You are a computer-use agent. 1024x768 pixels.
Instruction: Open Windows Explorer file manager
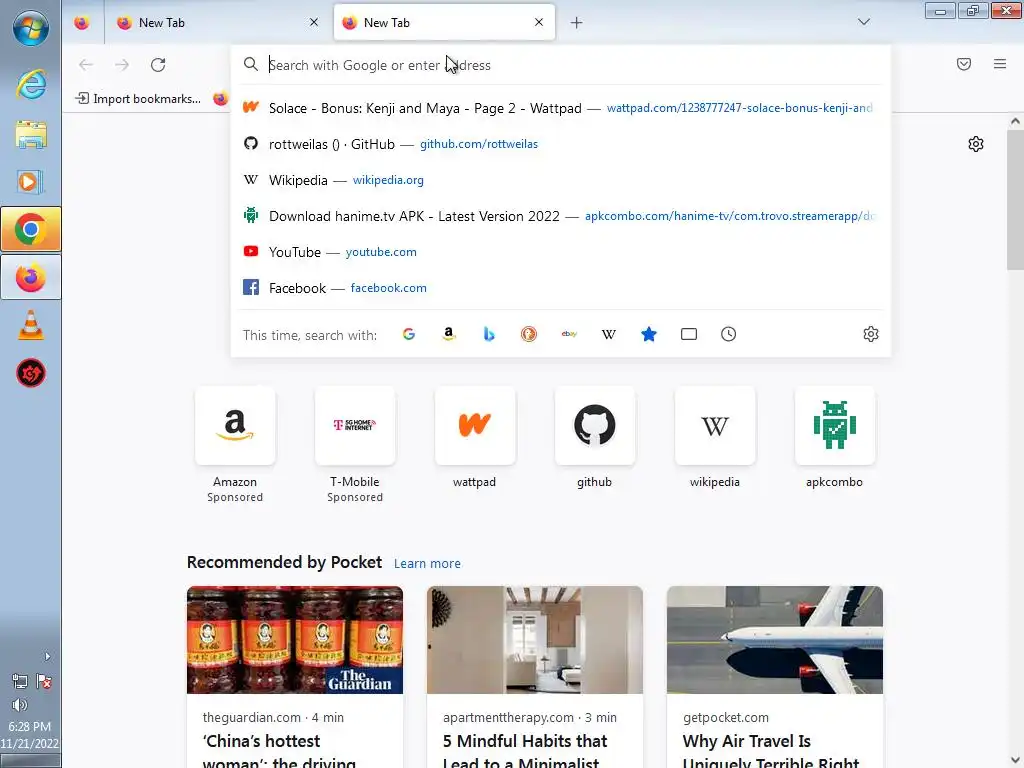[x=31, y=135]
